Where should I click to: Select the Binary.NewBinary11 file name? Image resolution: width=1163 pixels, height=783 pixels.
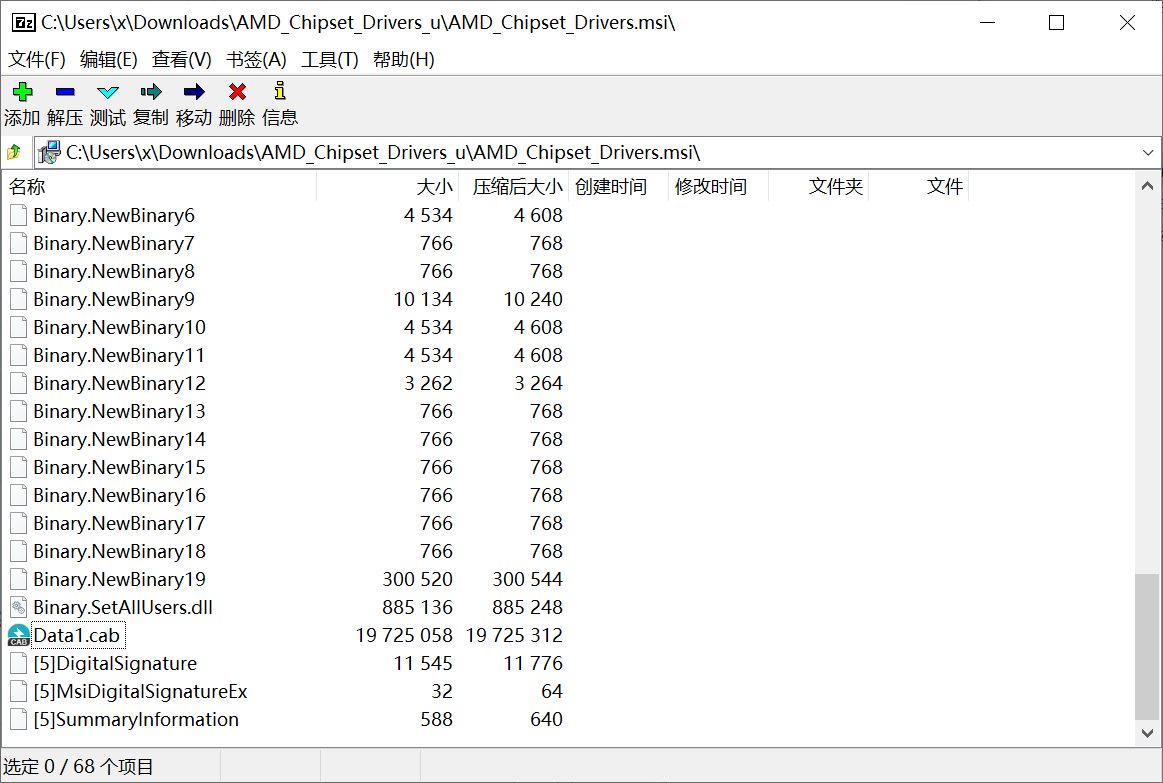coord(119,356)
